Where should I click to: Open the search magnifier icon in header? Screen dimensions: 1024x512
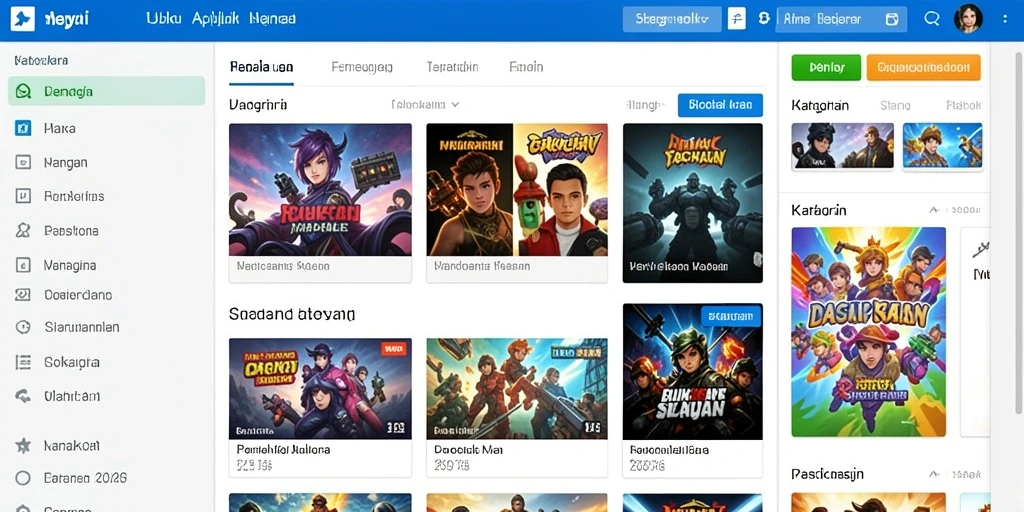point(932,19)
